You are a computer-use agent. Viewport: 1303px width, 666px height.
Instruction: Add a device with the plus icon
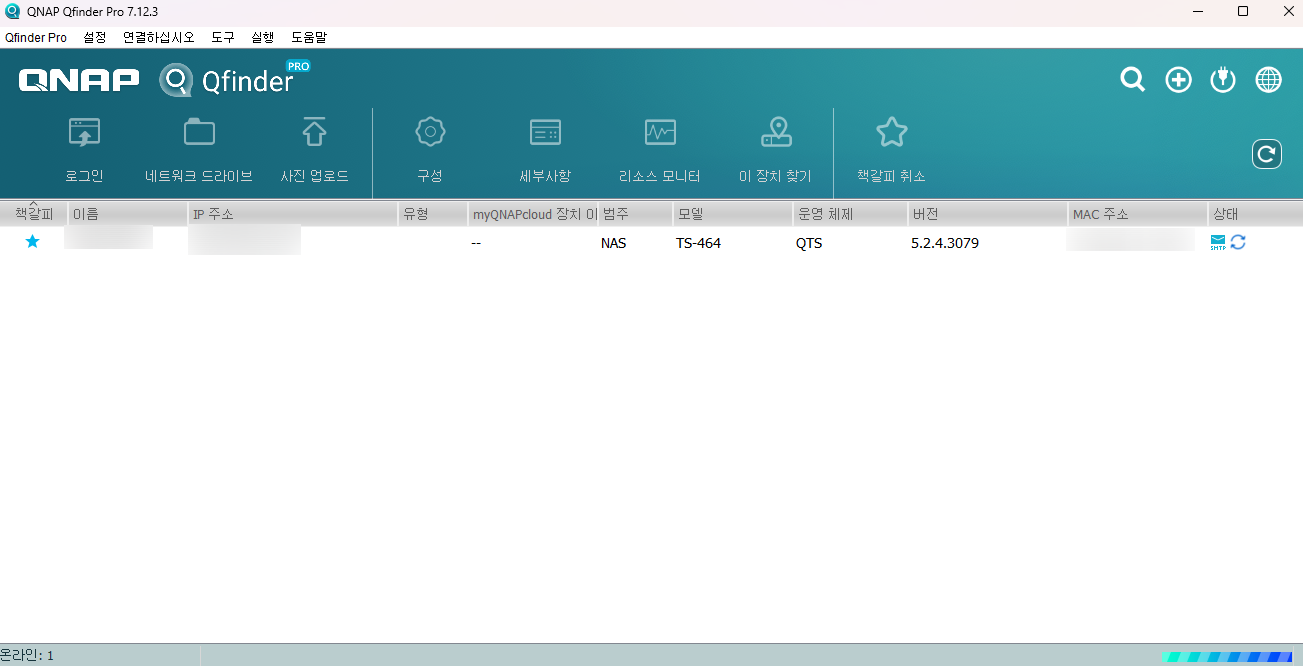(1179, 80)
